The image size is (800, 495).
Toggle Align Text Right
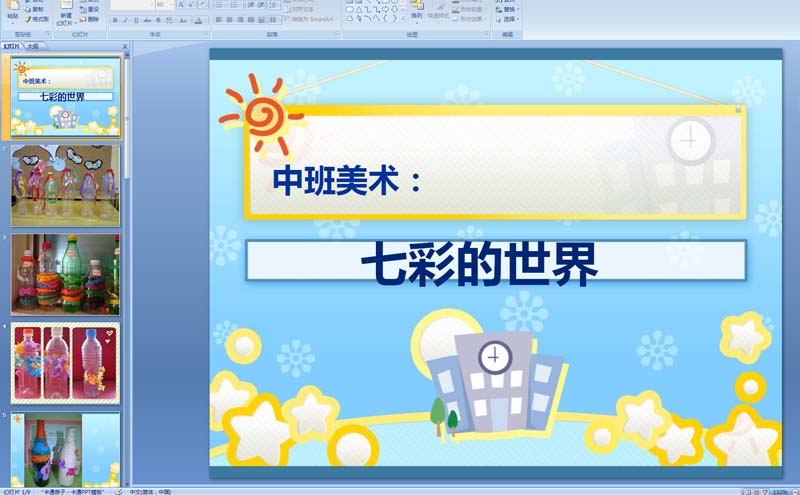pyautogui.click(x=240, y=19)
